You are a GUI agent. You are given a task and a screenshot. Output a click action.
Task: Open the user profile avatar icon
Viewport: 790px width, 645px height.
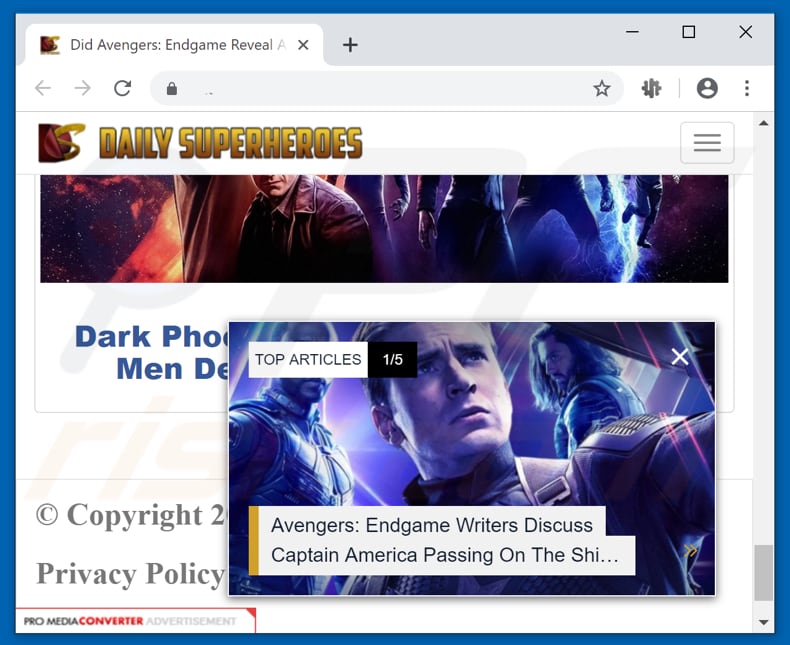coord(707,89)
